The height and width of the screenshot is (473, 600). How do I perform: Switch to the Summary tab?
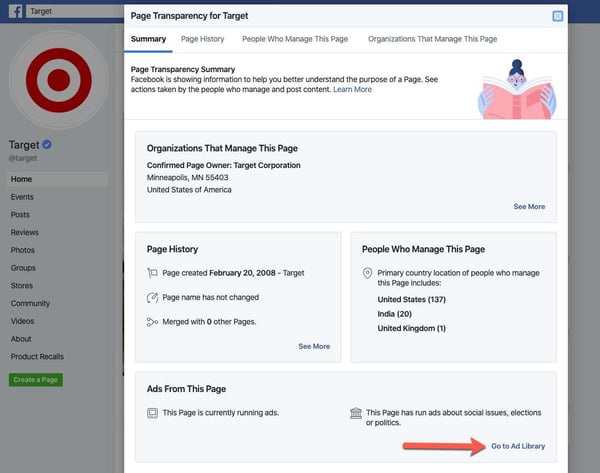[148, 39]
